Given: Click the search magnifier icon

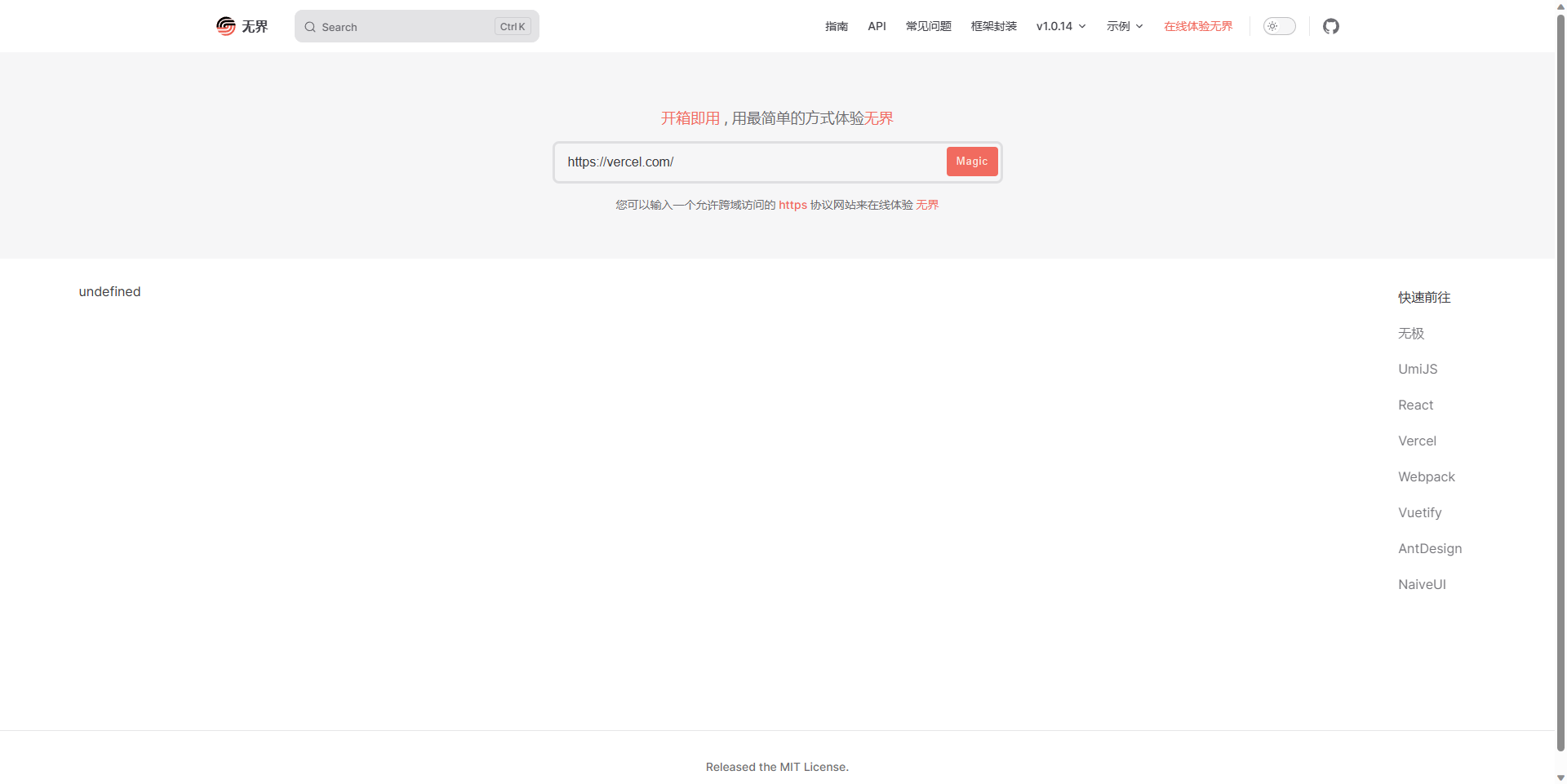Looking at the screenshot, I should 310,26.
